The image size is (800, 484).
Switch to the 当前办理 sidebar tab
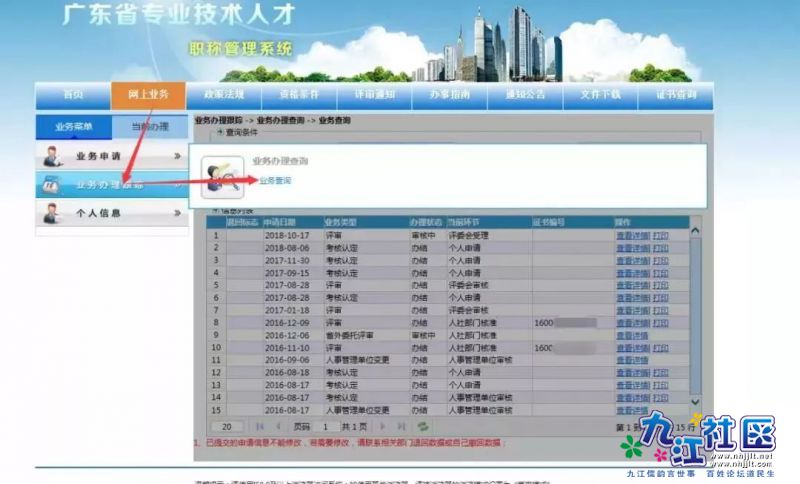(x=149, y=127)
